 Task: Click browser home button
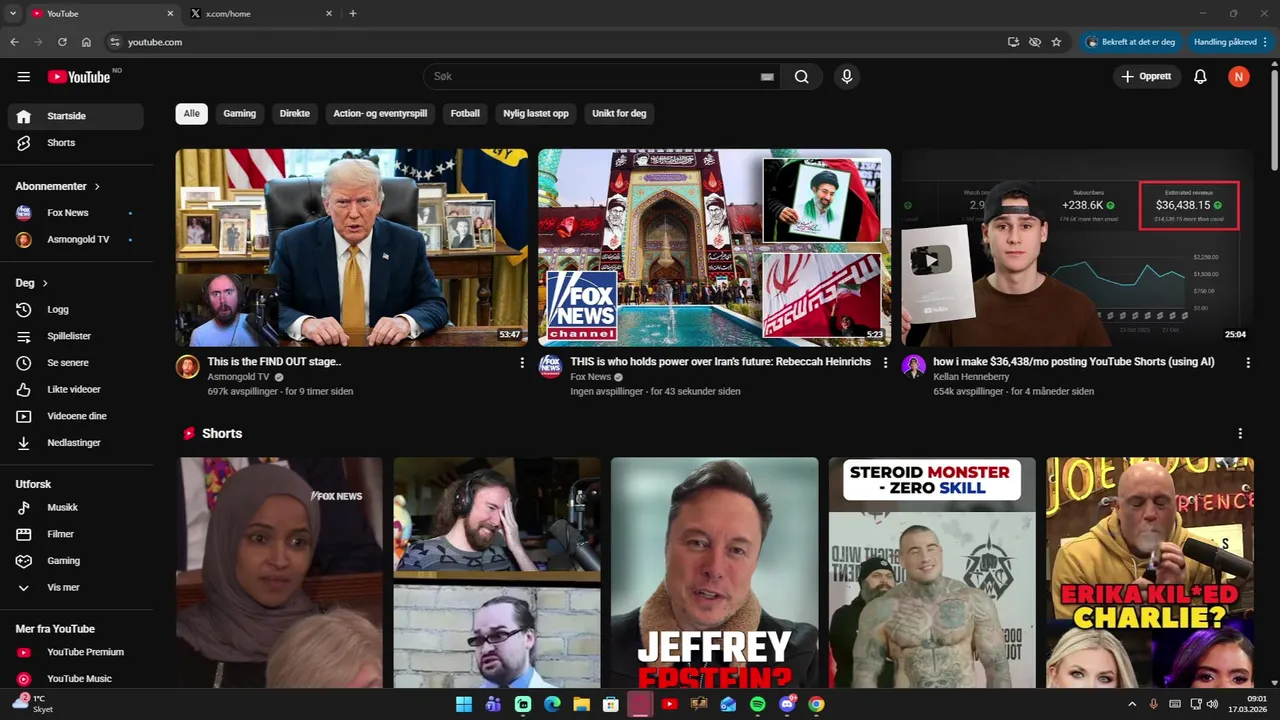point(86,42)
